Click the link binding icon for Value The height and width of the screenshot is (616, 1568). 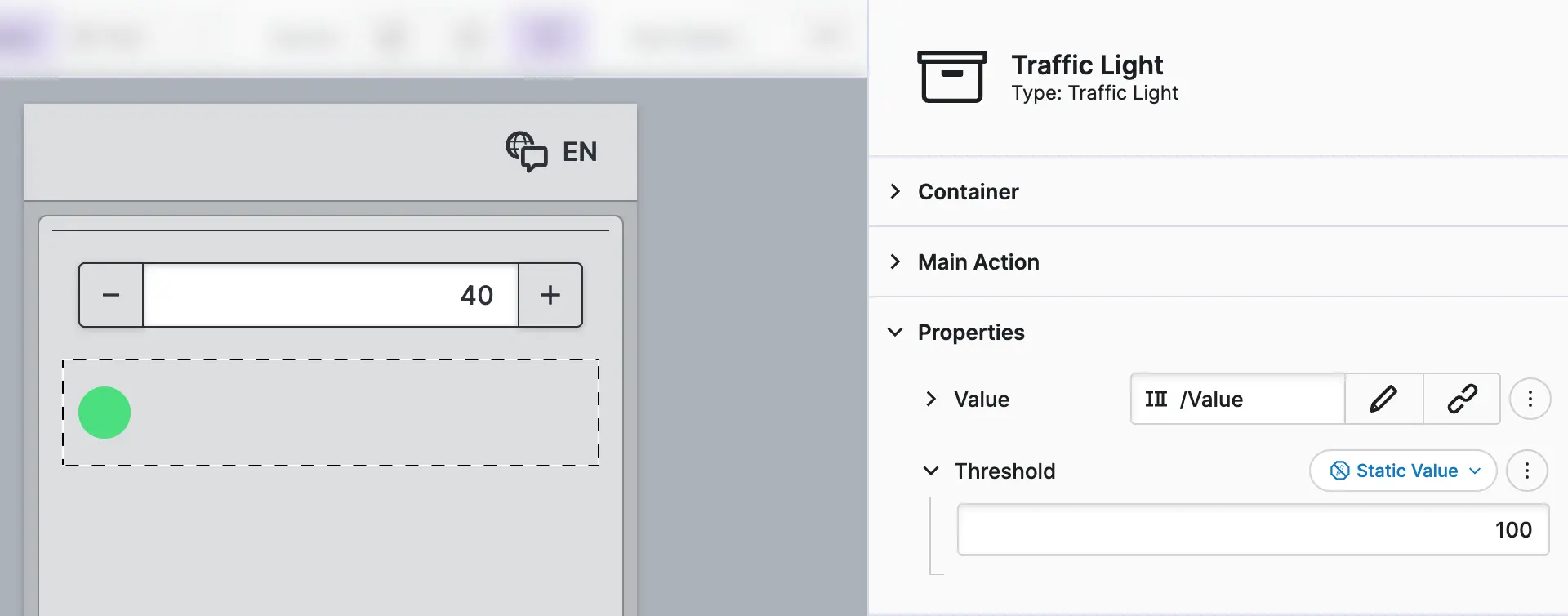[1462, 399]
